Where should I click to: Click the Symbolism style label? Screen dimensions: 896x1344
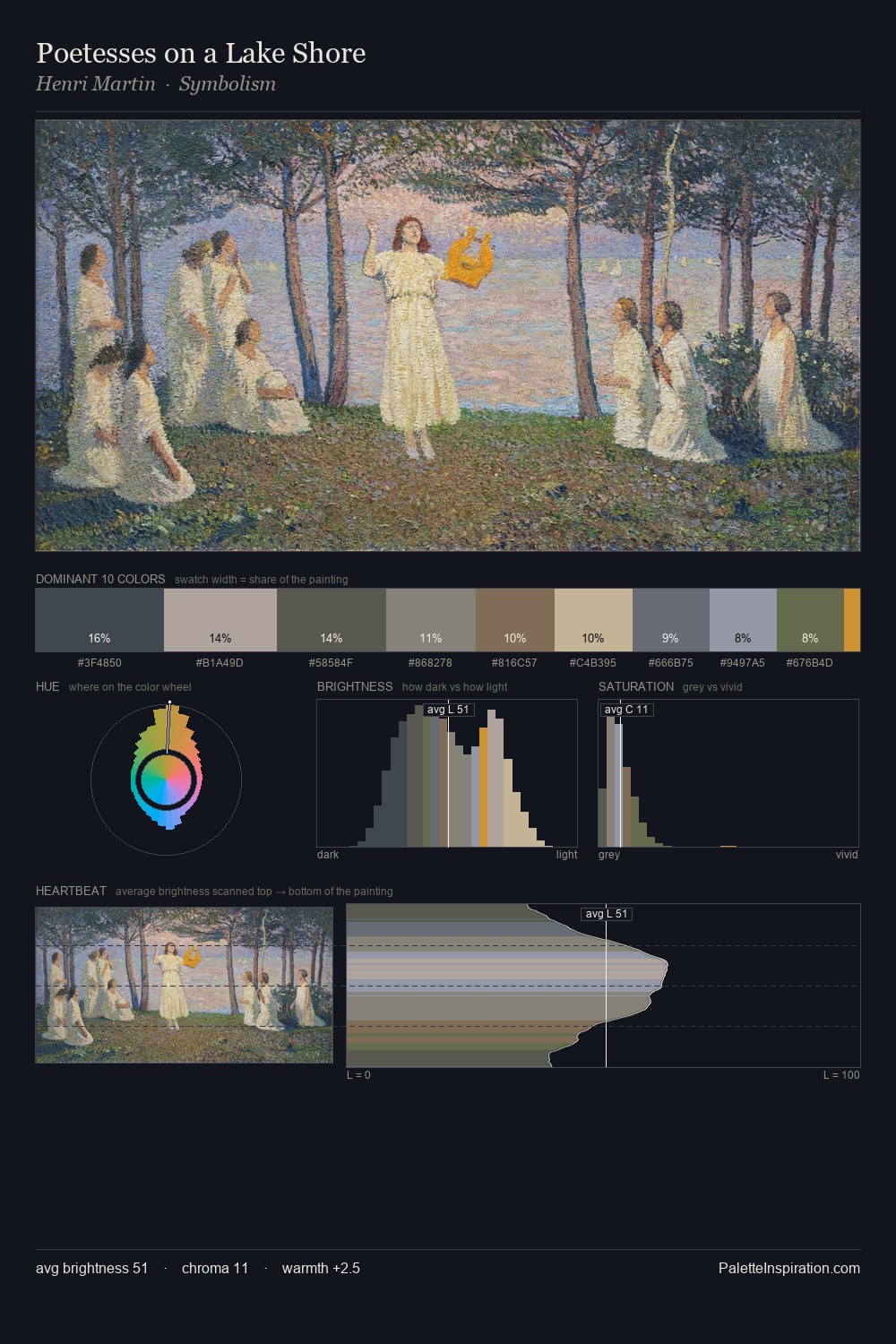click(228, 84)
